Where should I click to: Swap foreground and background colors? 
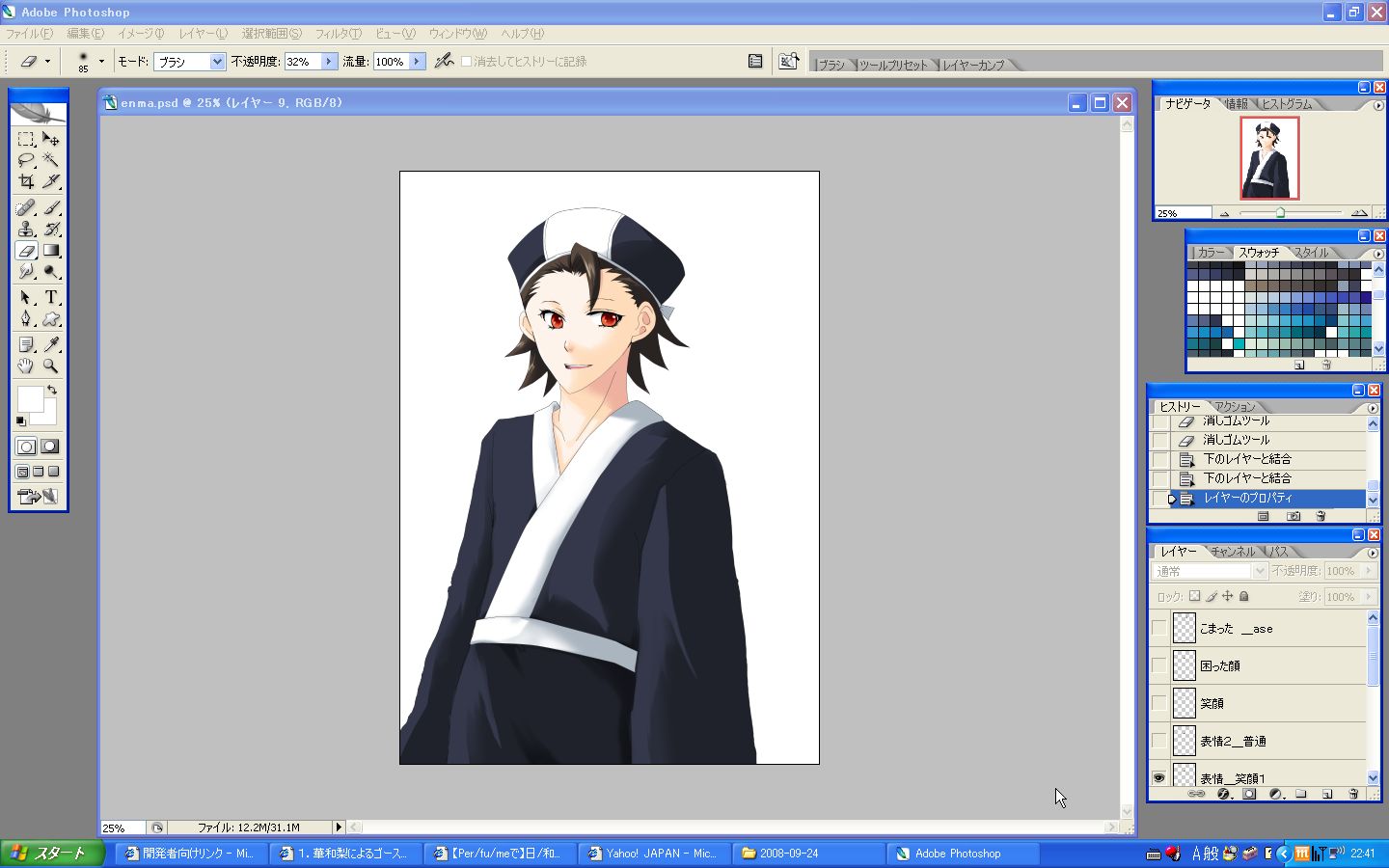(52, 391)
